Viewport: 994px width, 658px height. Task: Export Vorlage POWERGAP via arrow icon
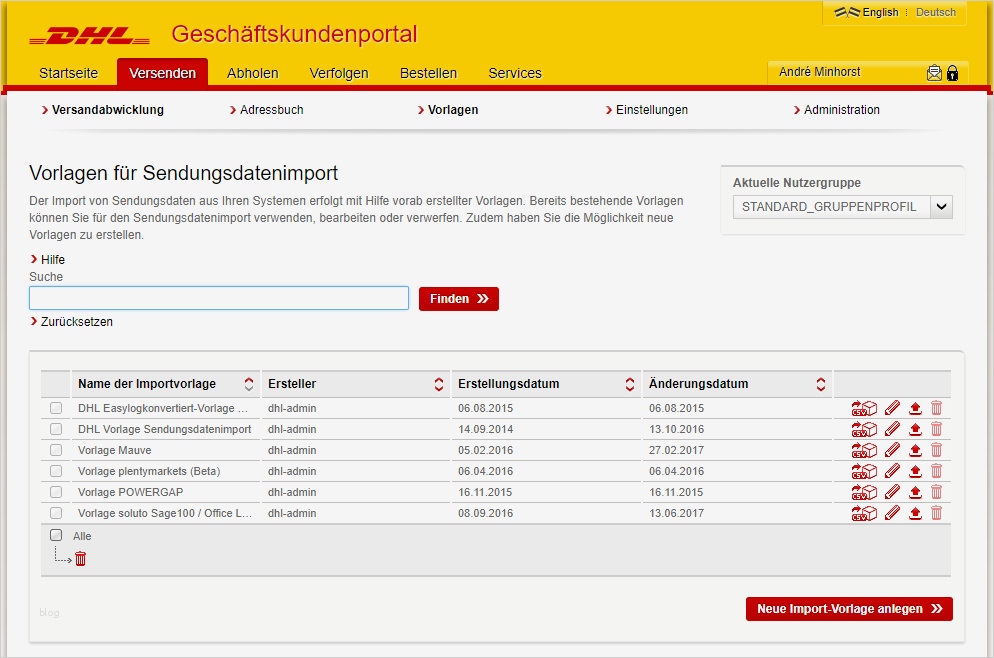[x=915, y=492]
